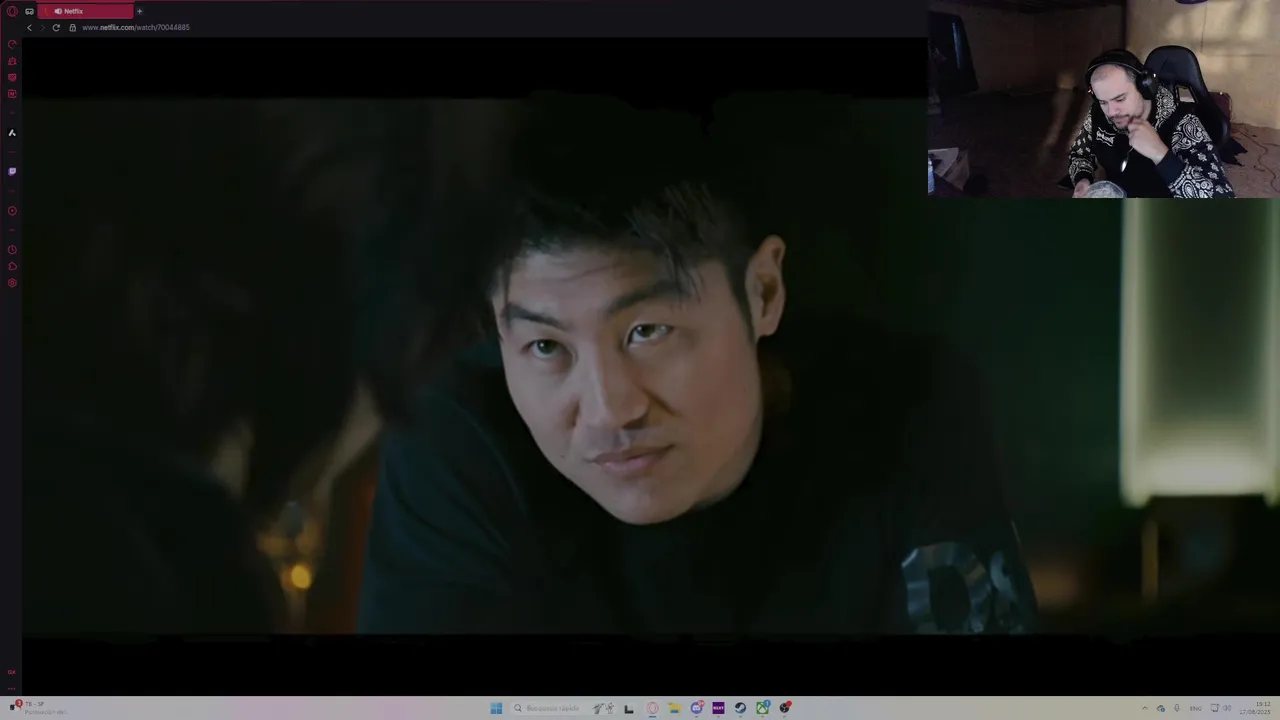Open the black L app in taskbar

tap(629, 708)
